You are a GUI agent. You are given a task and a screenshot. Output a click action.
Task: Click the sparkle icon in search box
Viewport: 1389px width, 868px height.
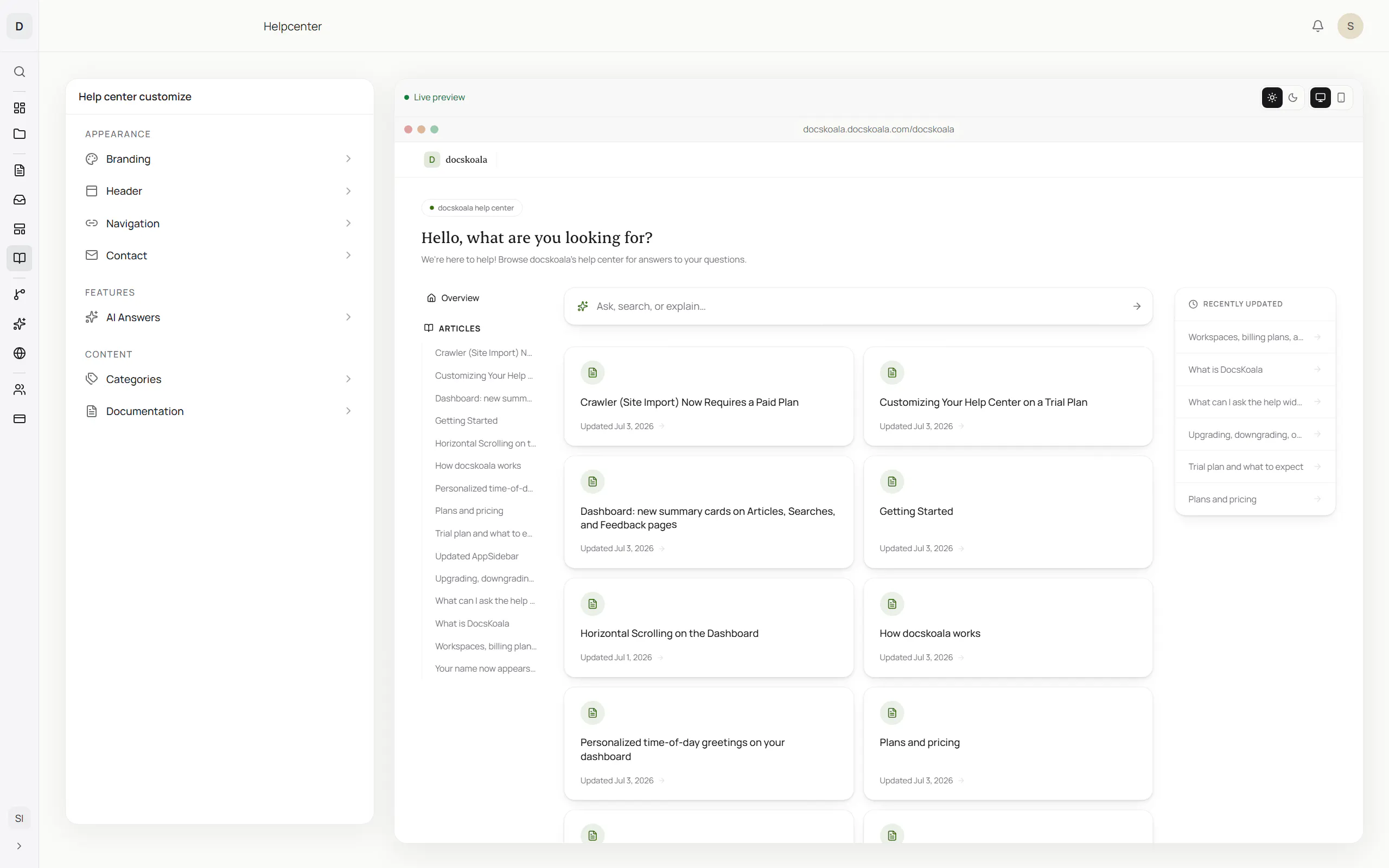tap(583, 307)
